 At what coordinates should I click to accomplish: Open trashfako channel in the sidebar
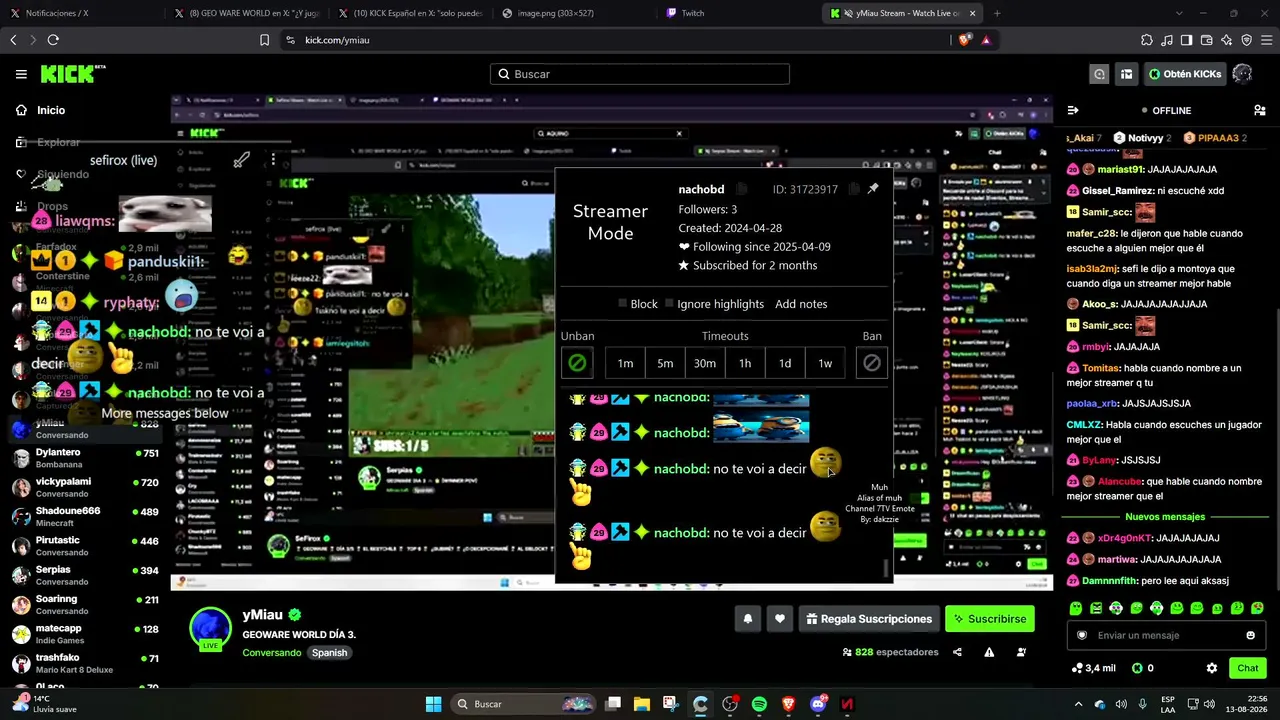(86, 663)
